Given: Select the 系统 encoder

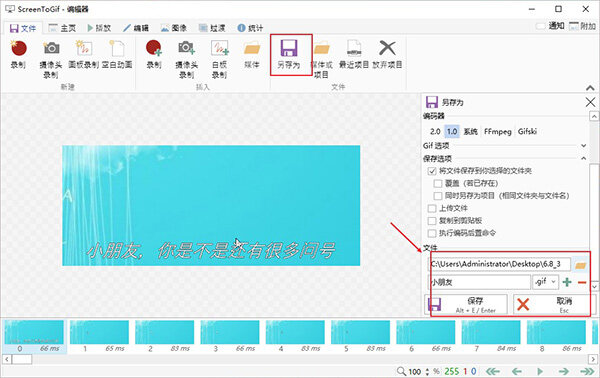Looking at the screenshot, I should 470,132.
